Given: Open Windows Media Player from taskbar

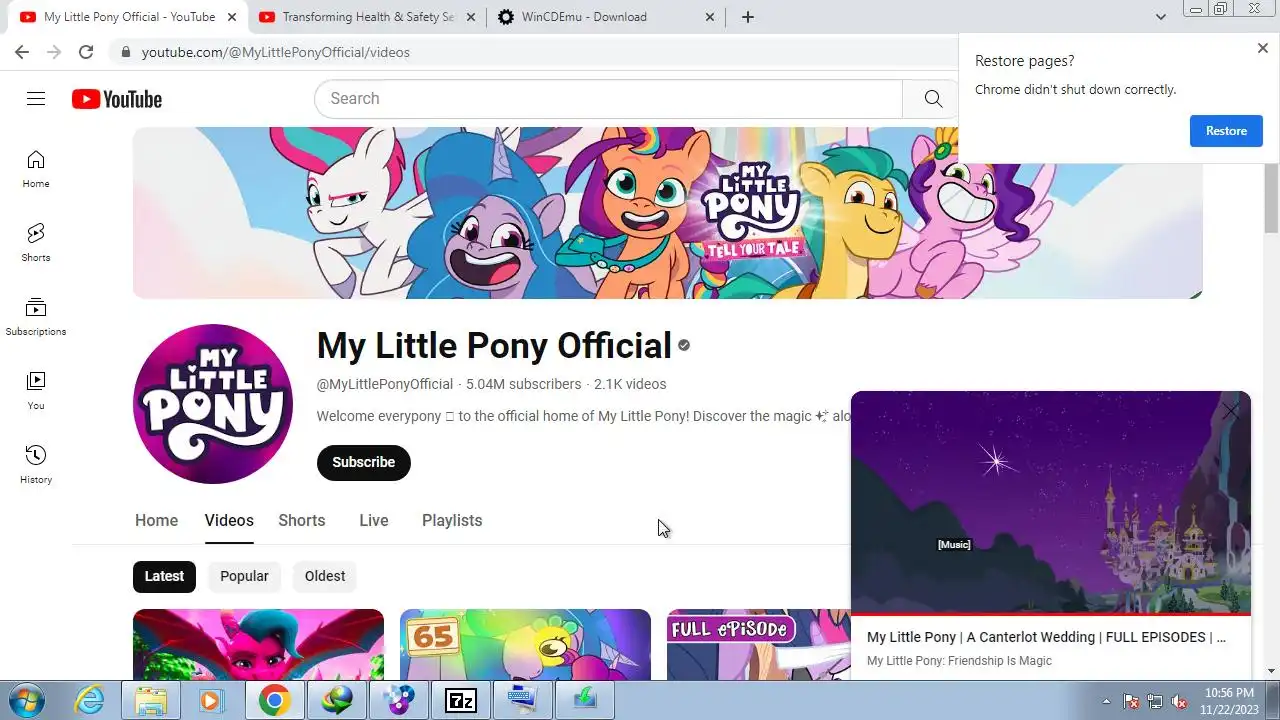Looking at the screenshot, I should pyautogui.click(x=212, y=700).
